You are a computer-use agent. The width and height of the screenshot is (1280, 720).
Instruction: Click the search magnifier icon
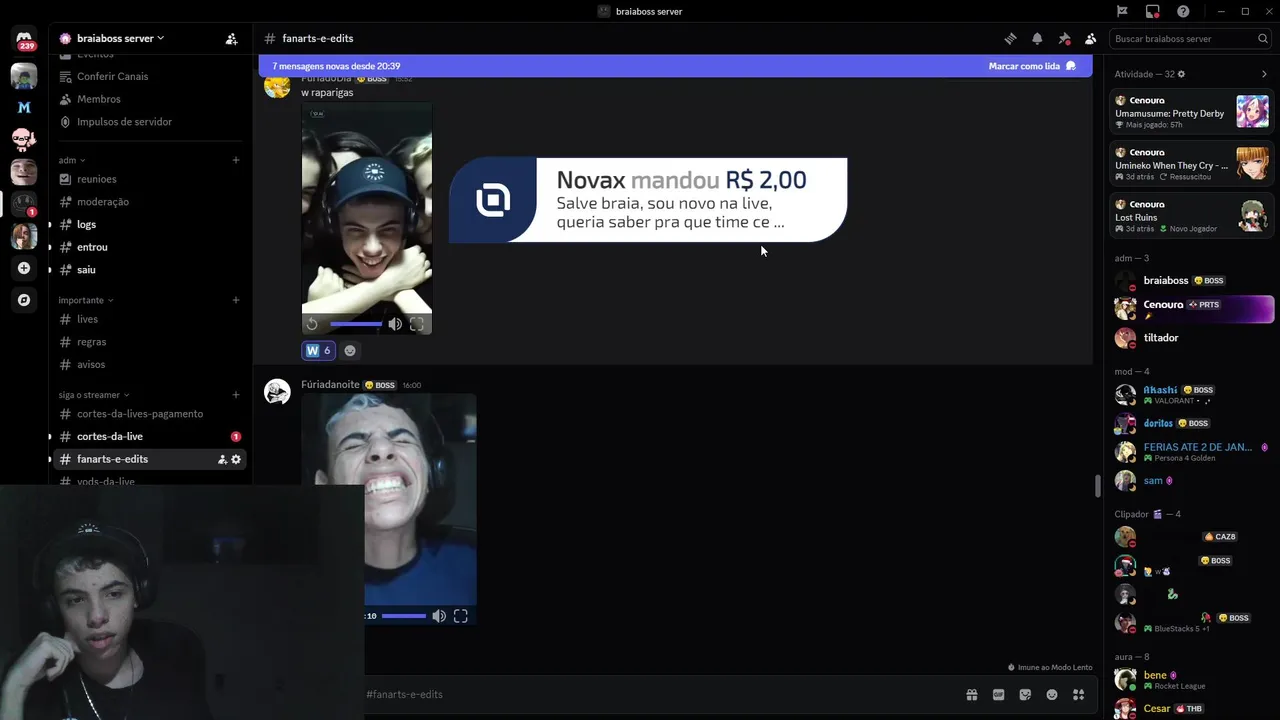pos(1263,39)
